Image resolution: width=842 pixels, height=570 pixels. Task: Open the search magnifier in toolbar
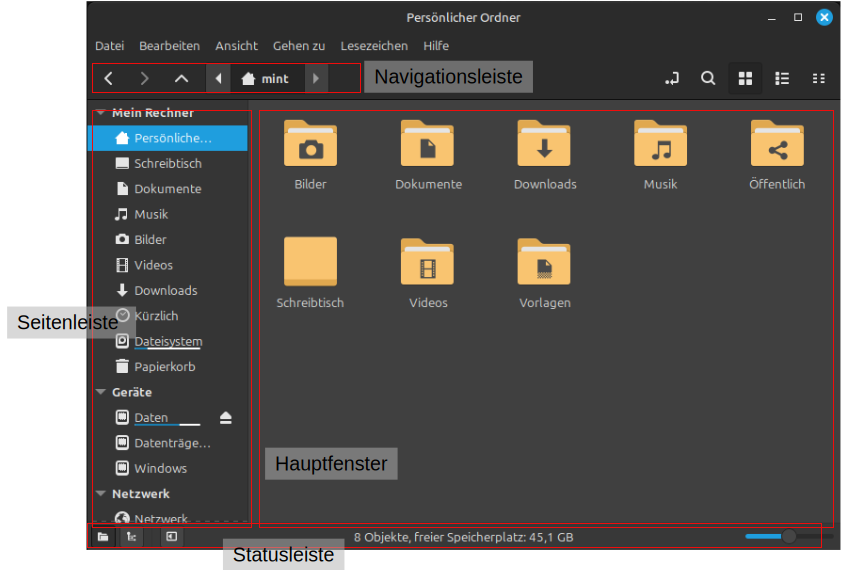click(x=708, y=78)
